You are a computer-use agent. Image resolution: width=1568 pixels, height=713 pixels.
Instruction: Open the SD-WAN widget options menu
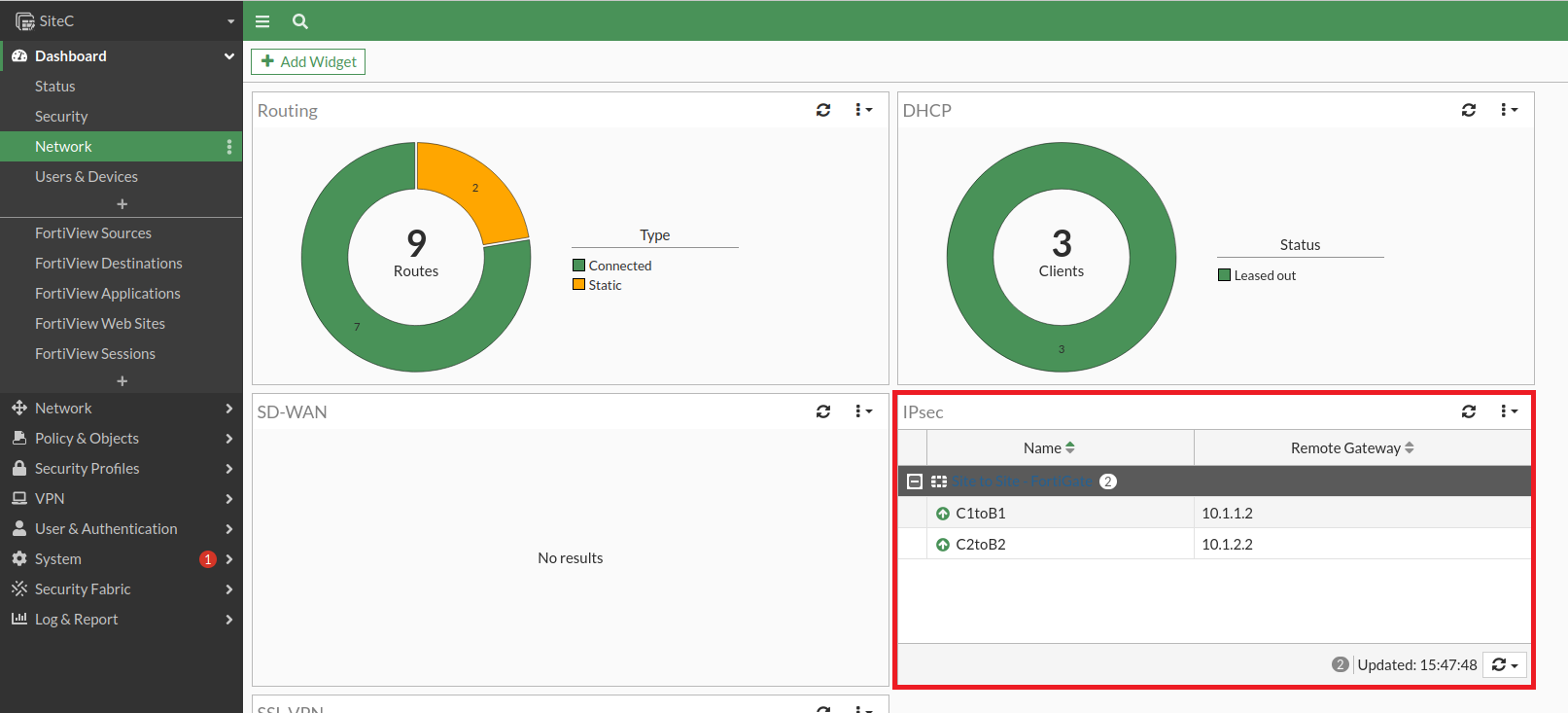click(863, 411)
